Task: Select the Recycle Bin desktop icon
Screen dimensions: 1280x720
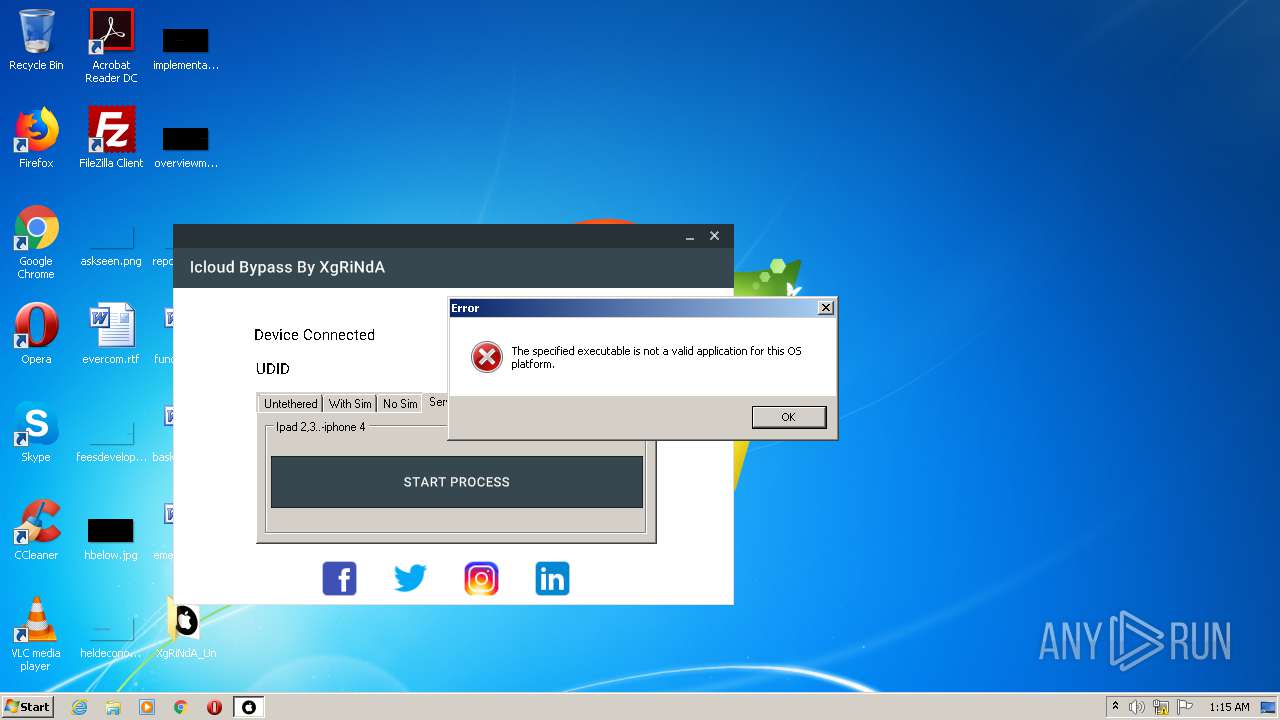Action: (36, 42)
